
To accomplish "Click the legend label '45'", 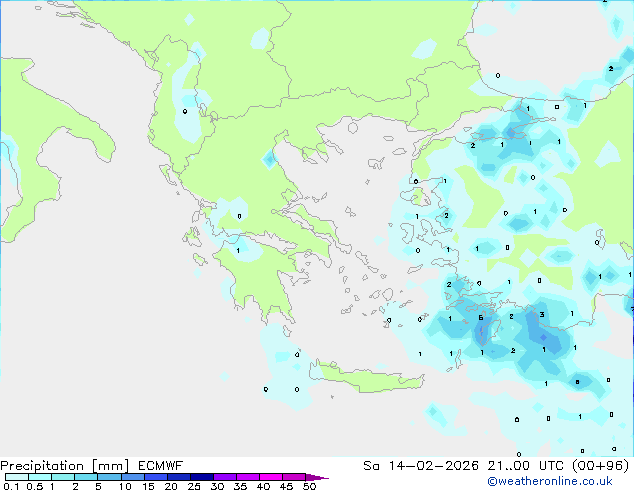I will [286, 486].
